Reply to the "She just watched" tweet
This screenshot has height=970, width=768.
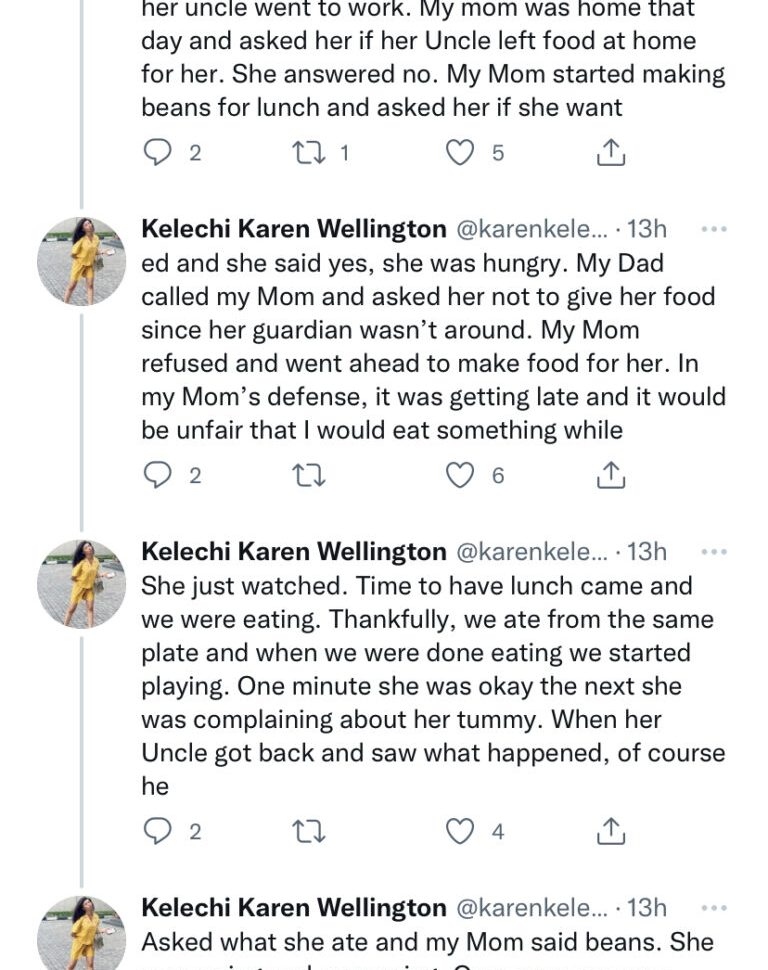click(x=158, y=831)
